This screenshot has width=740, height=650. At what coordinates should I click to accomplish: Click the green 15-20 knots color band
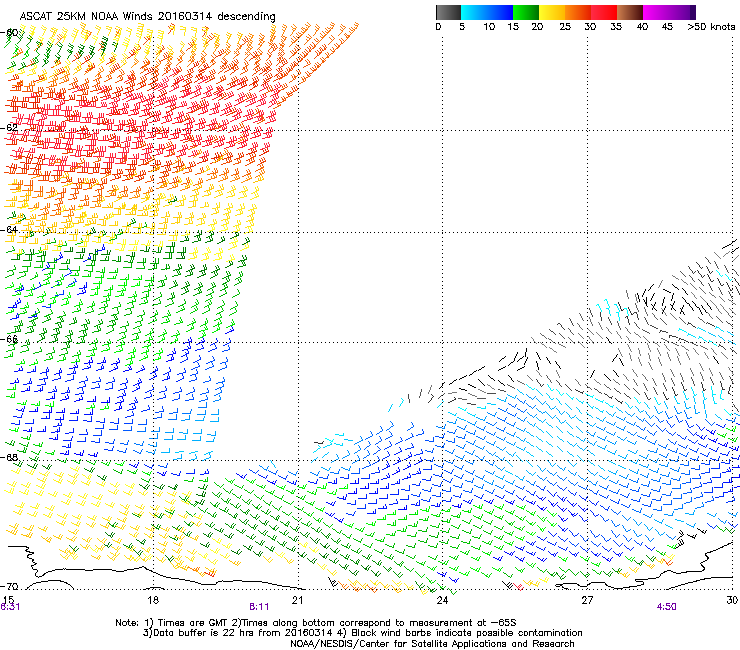pos(526,12)
